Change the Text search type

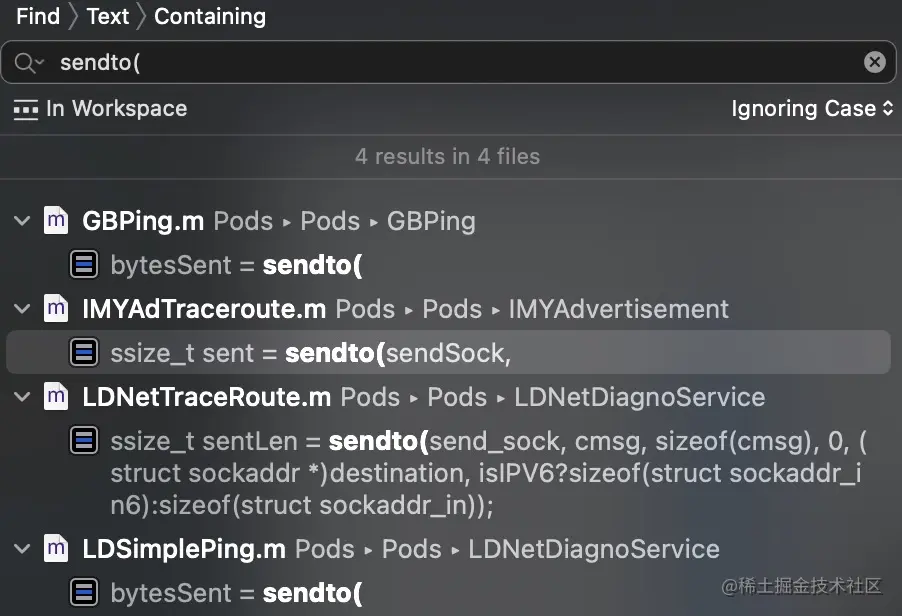pos(107,17)
